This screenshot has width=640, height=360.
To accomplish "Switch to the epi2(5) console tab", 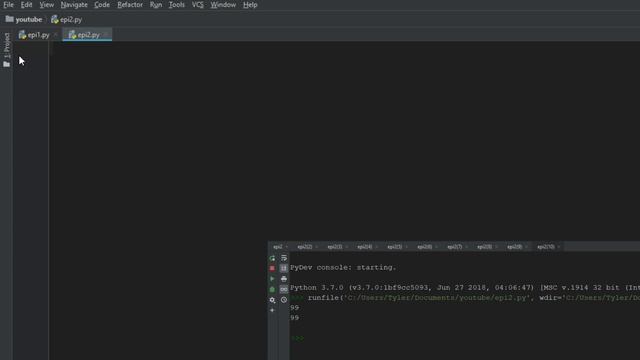I will pyautogui.click(x=395, y=247).
